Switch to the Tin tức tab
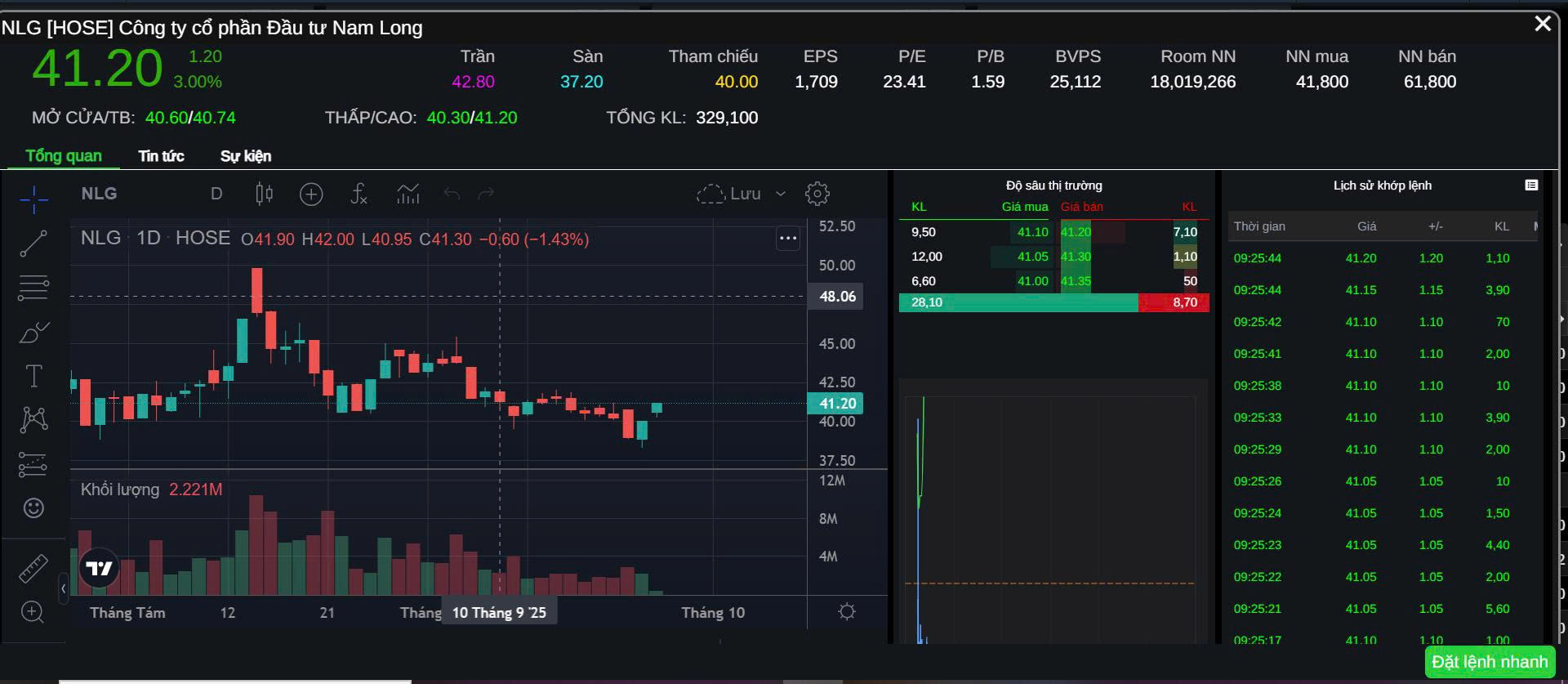The width and height of the screenshot is (1568, 684). pyautogui.click(x=161, y=156)
